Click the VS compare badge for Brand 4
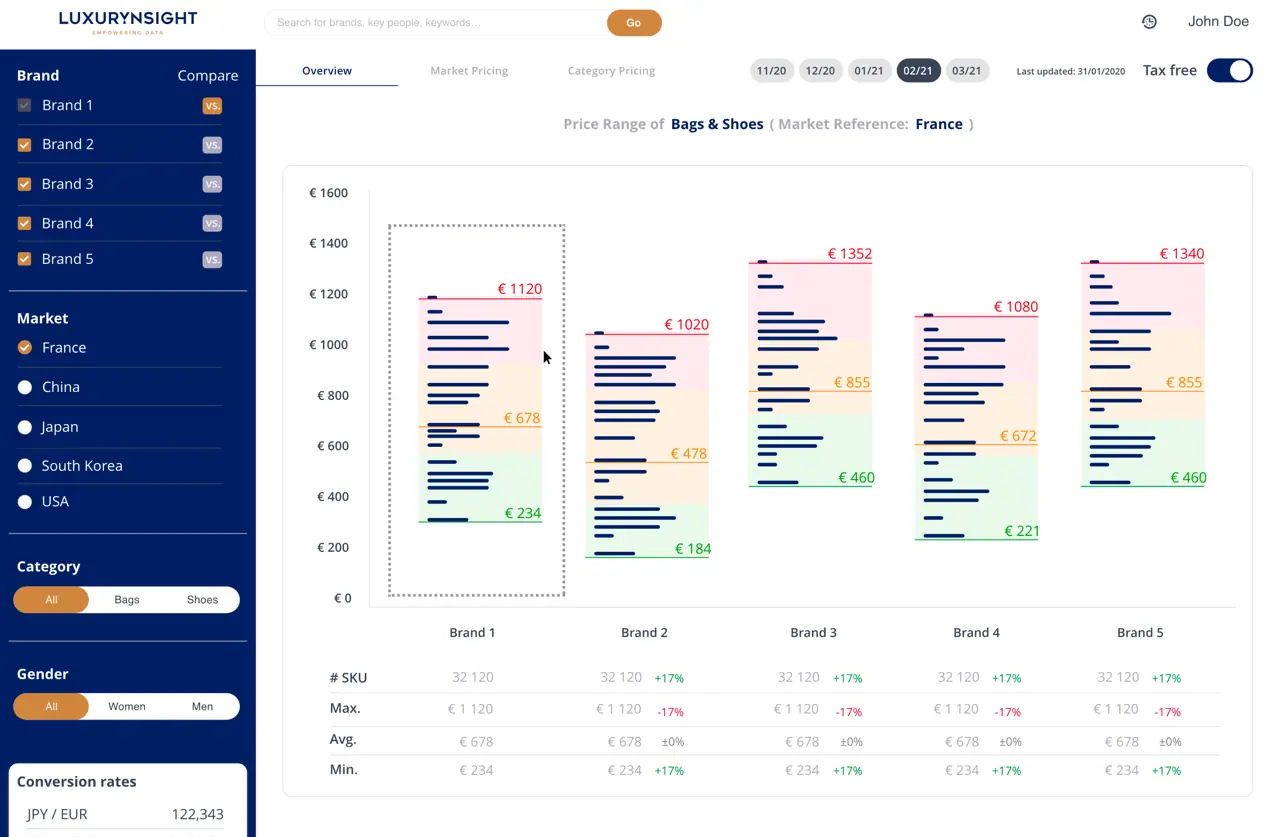The image size is (1280, 837). click(x=212, y=224)
